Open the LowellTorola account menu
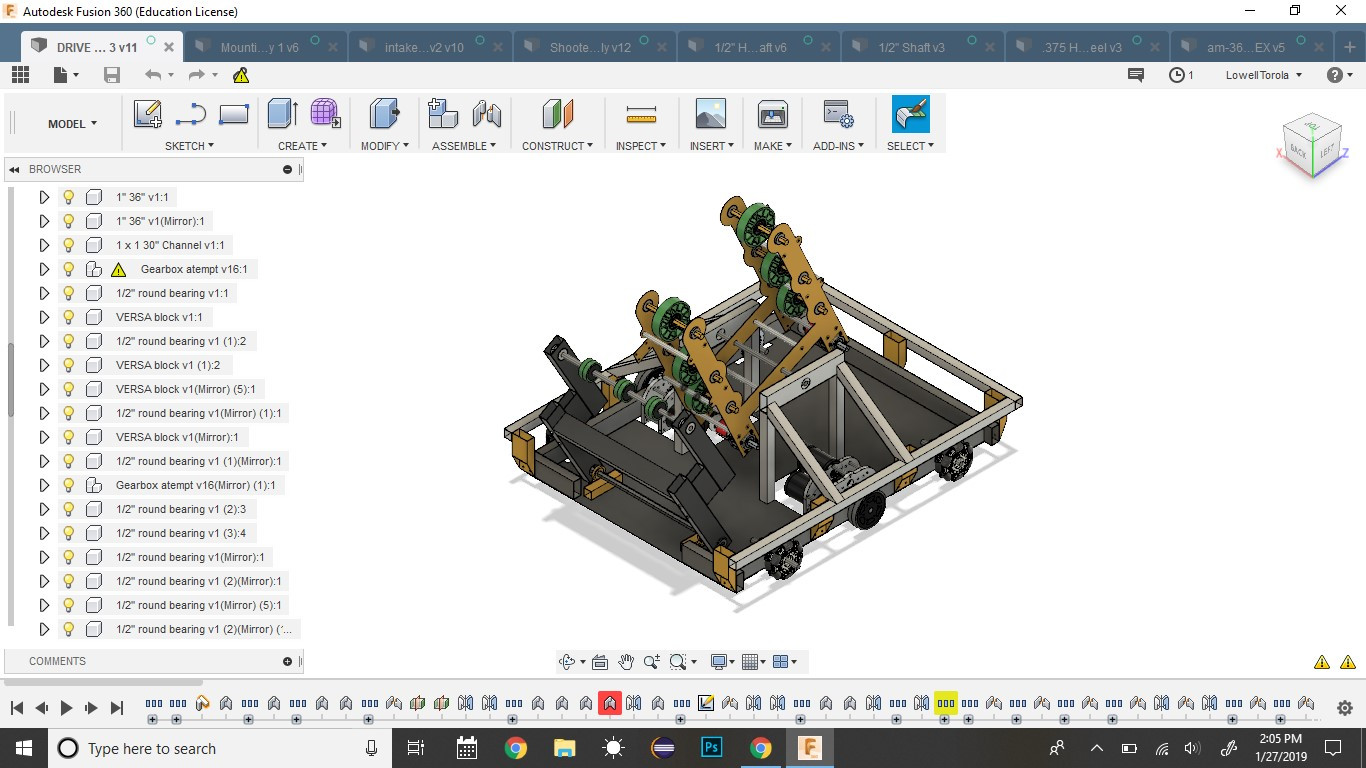1366x768 pixels. point(1264,75)
